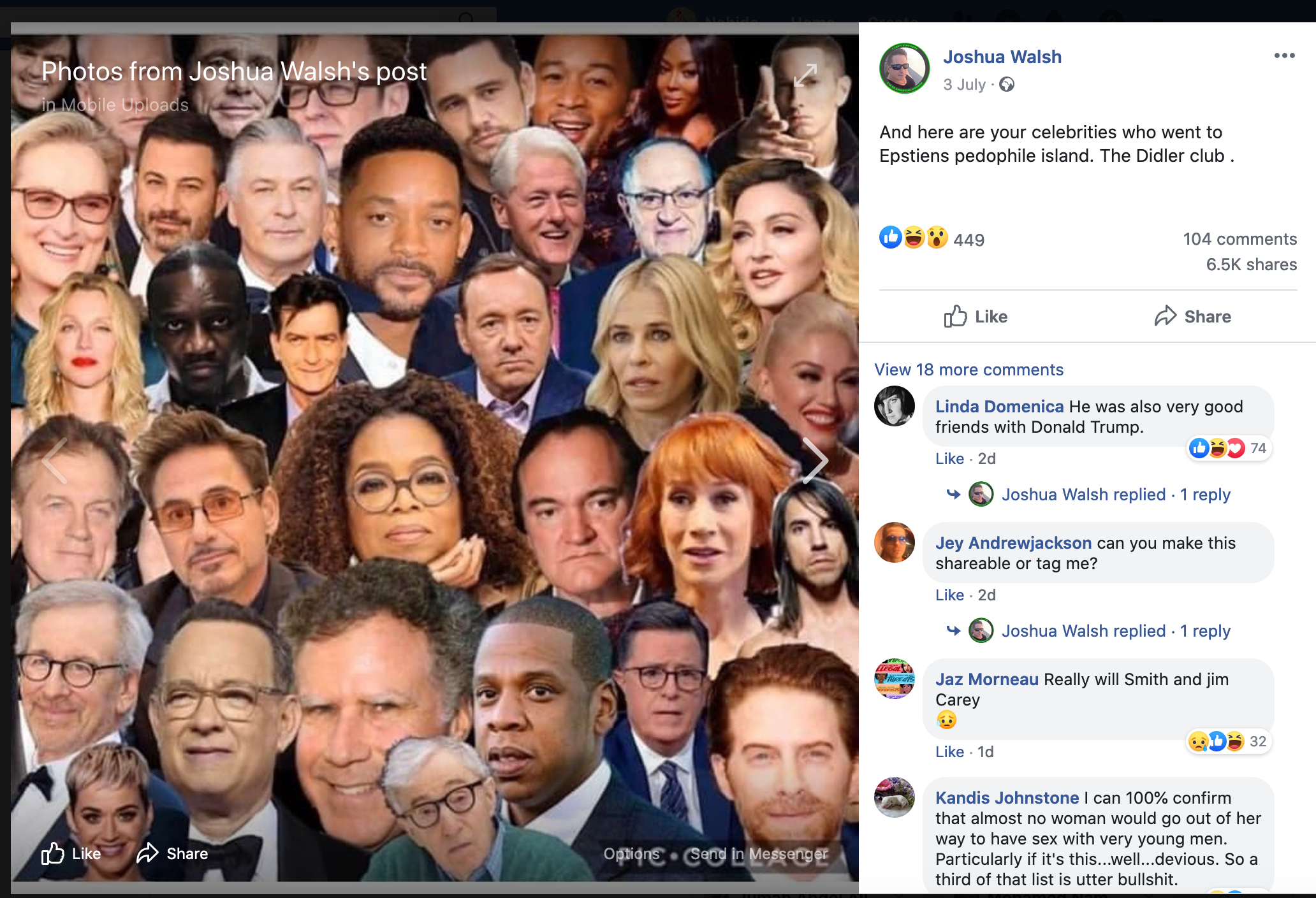This screenshot has width=1316, height=898.
Task: Show the 449 post reactions
Action: (969, 240)
